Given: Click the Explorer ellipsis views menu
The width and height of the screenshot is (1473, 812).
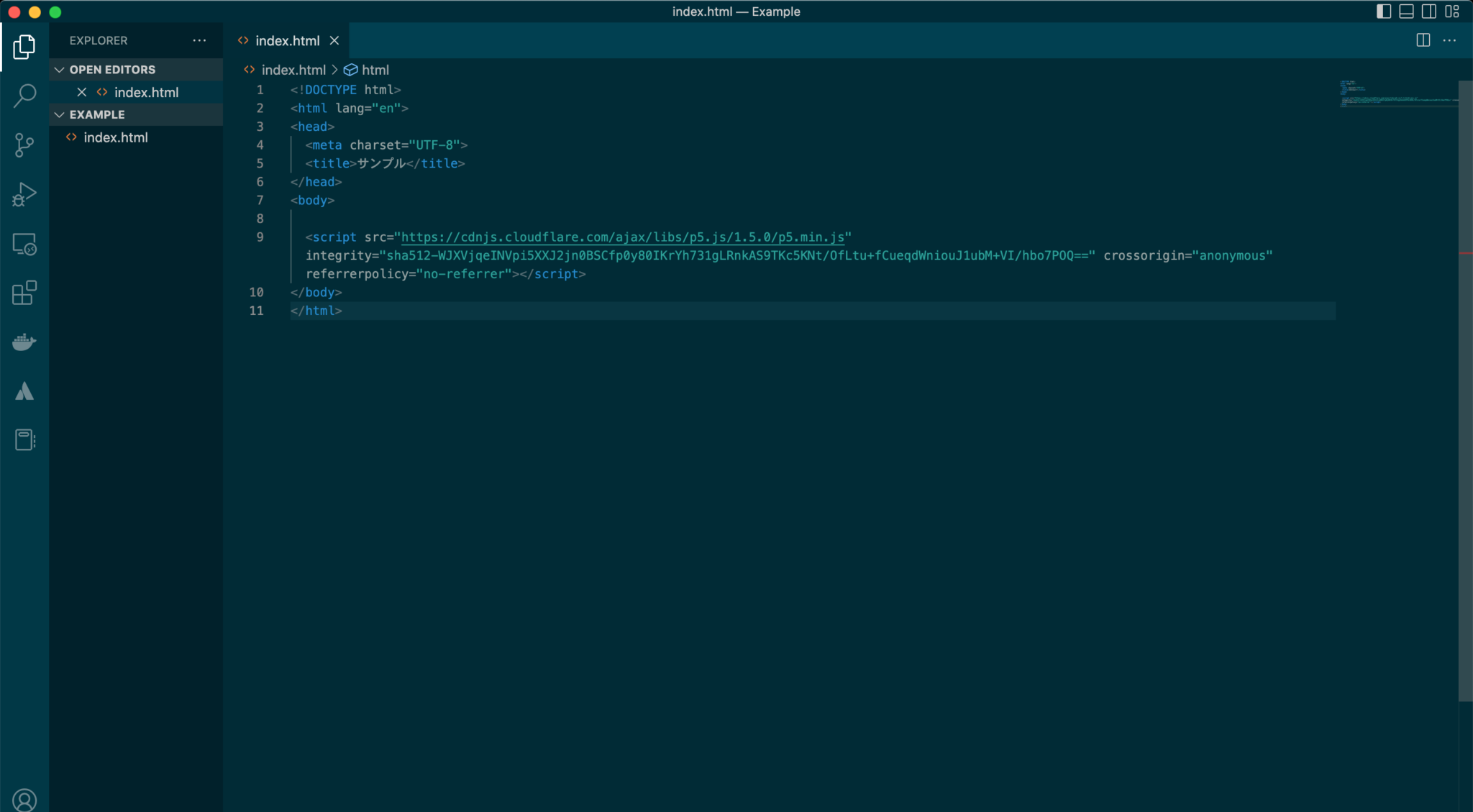Looking at the screenshot, I should 199,40.
